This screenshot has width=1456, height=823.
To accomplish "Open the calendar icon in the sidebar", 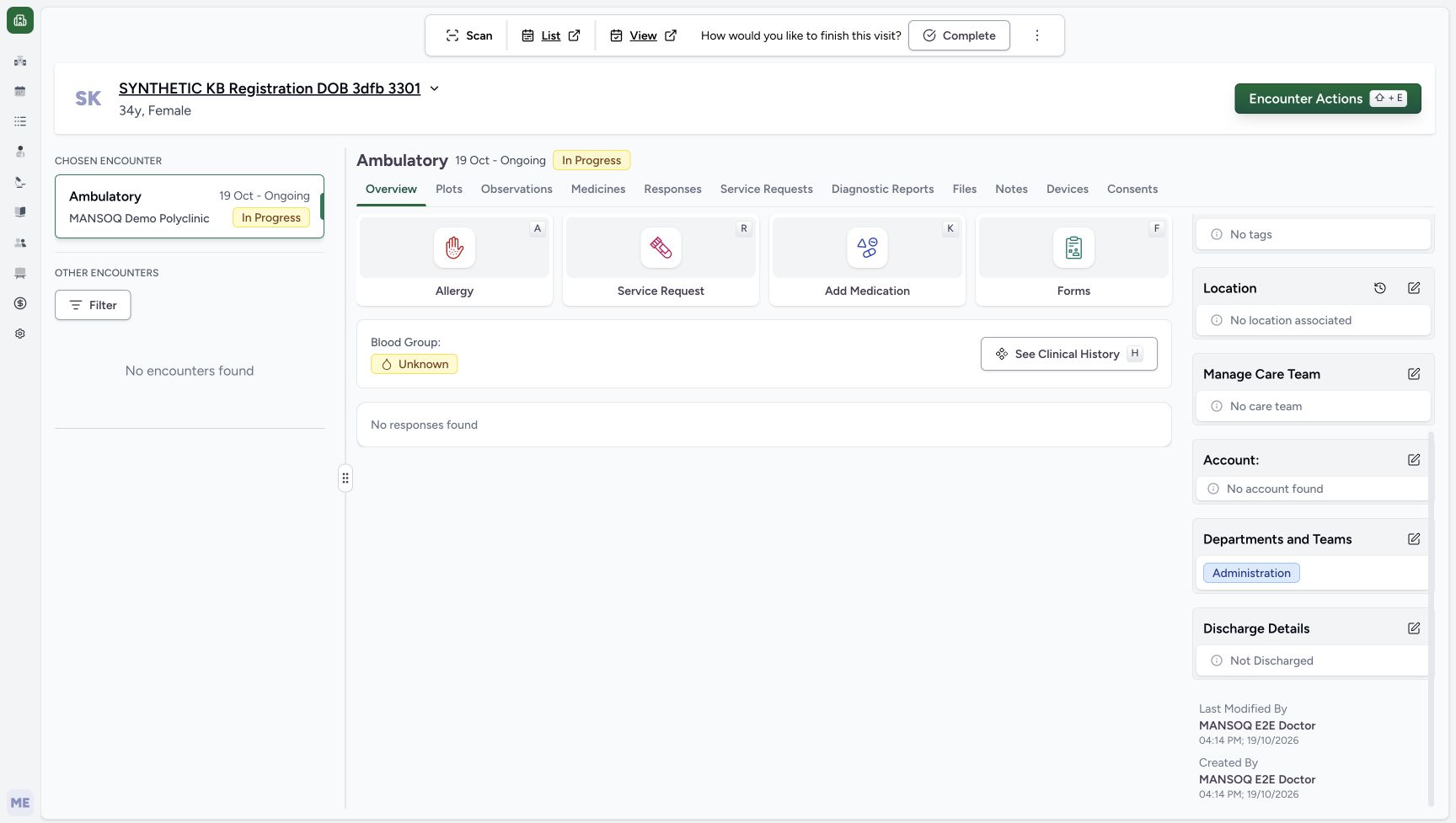I will (20, 91).
